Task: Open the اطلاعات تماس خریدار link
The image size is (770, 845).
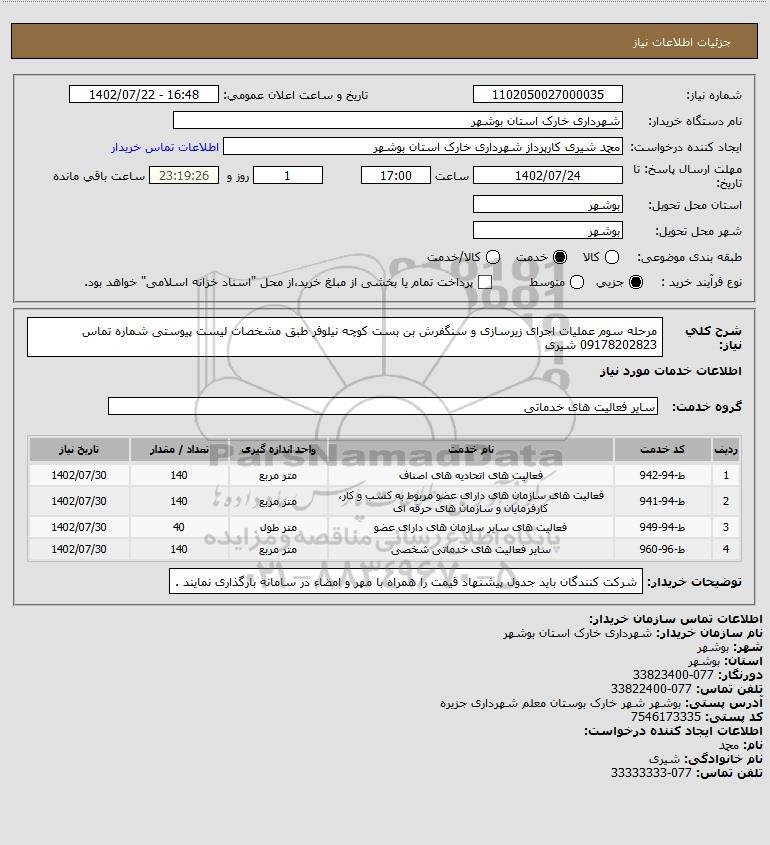Action: click(x=165, y=147)
